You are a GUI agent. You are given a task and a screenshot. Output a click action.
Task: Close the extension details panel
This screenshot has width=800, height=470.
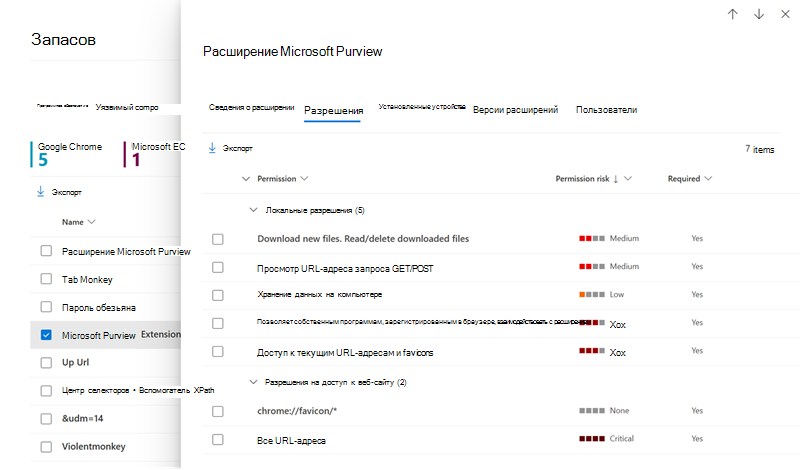click(786, 14)
